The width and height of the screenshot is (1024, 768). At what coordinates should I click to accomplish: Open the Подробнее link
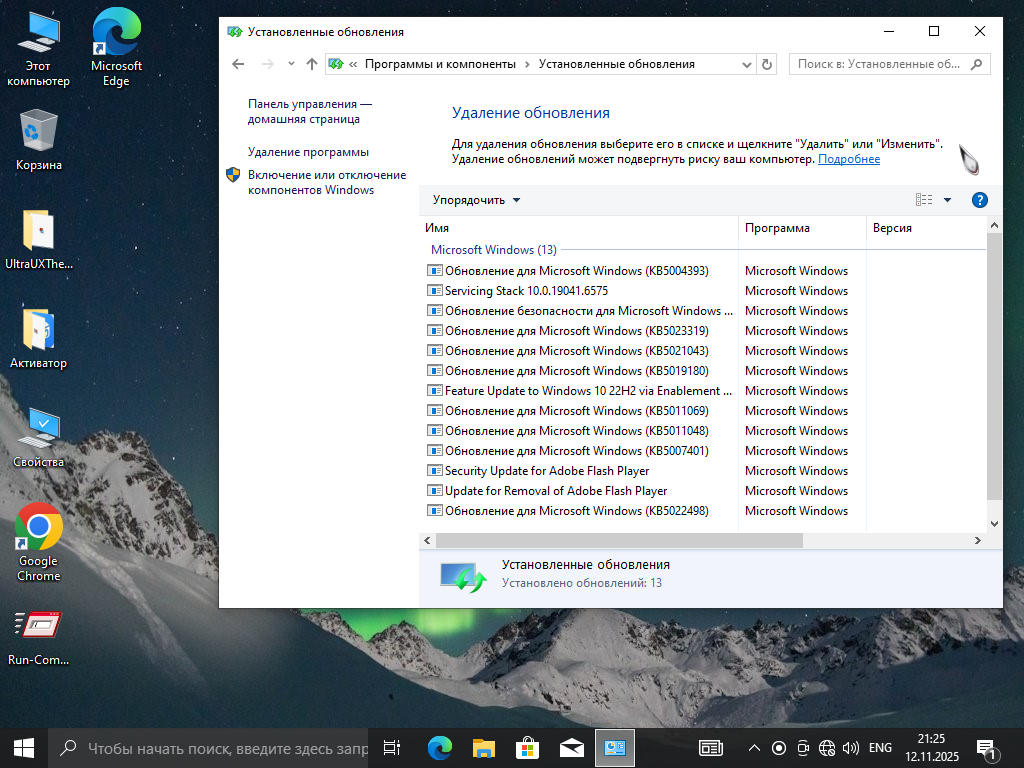pyautogui.click(x=848, y=159)
